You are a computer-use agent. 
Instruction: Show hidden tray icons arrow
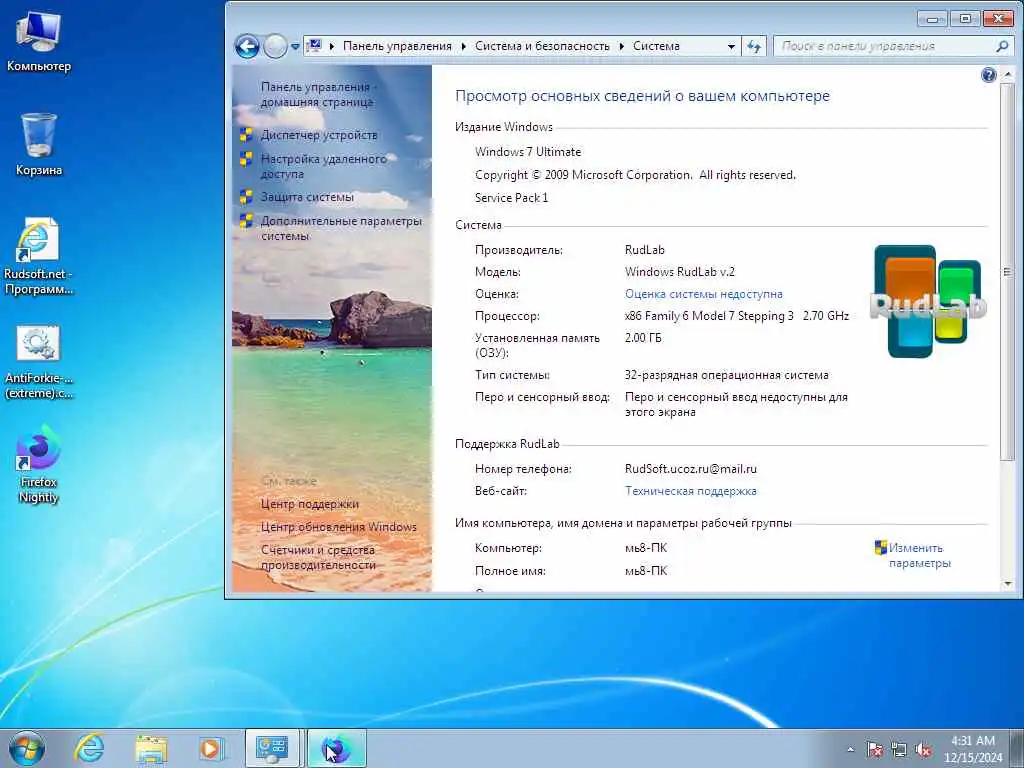(x=850, y=750)
